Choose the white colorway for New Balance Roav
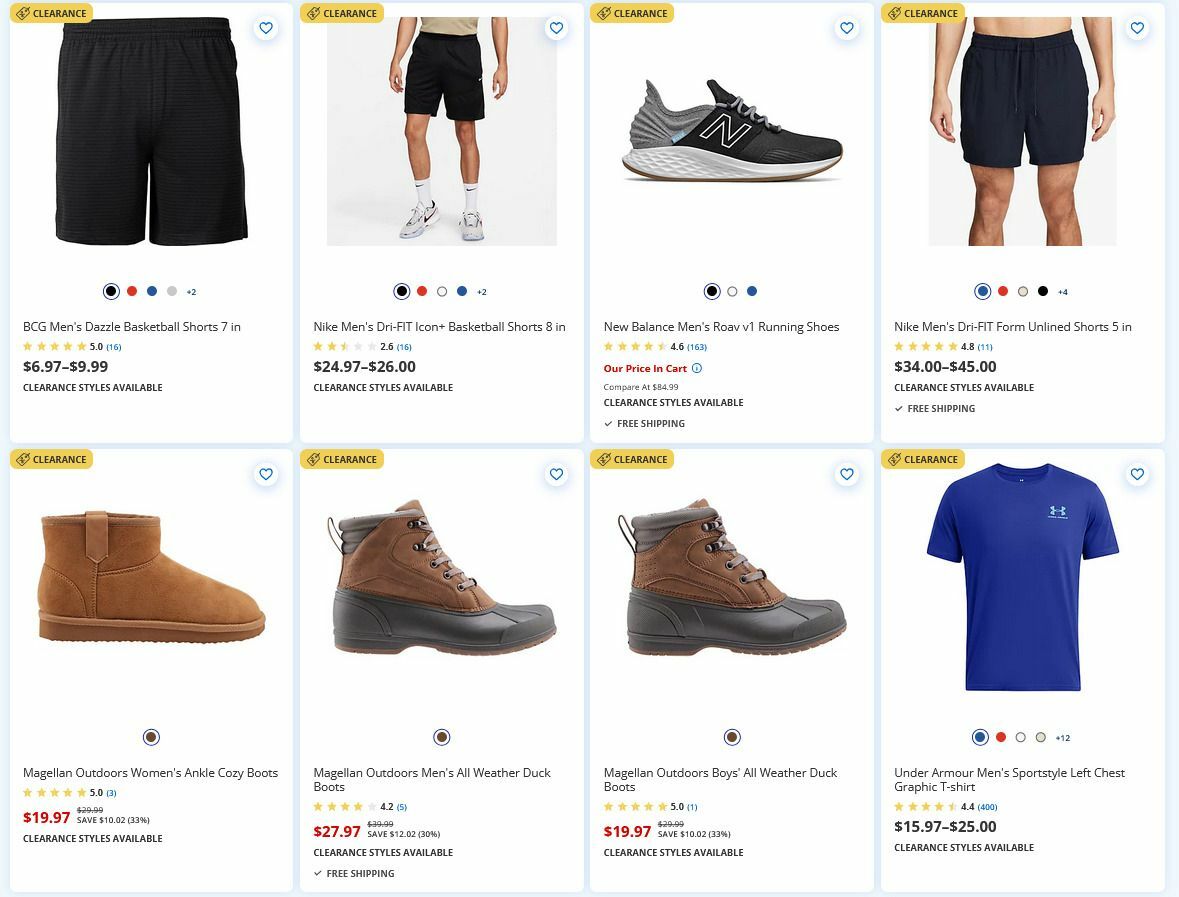 click(x=732, y=291)
